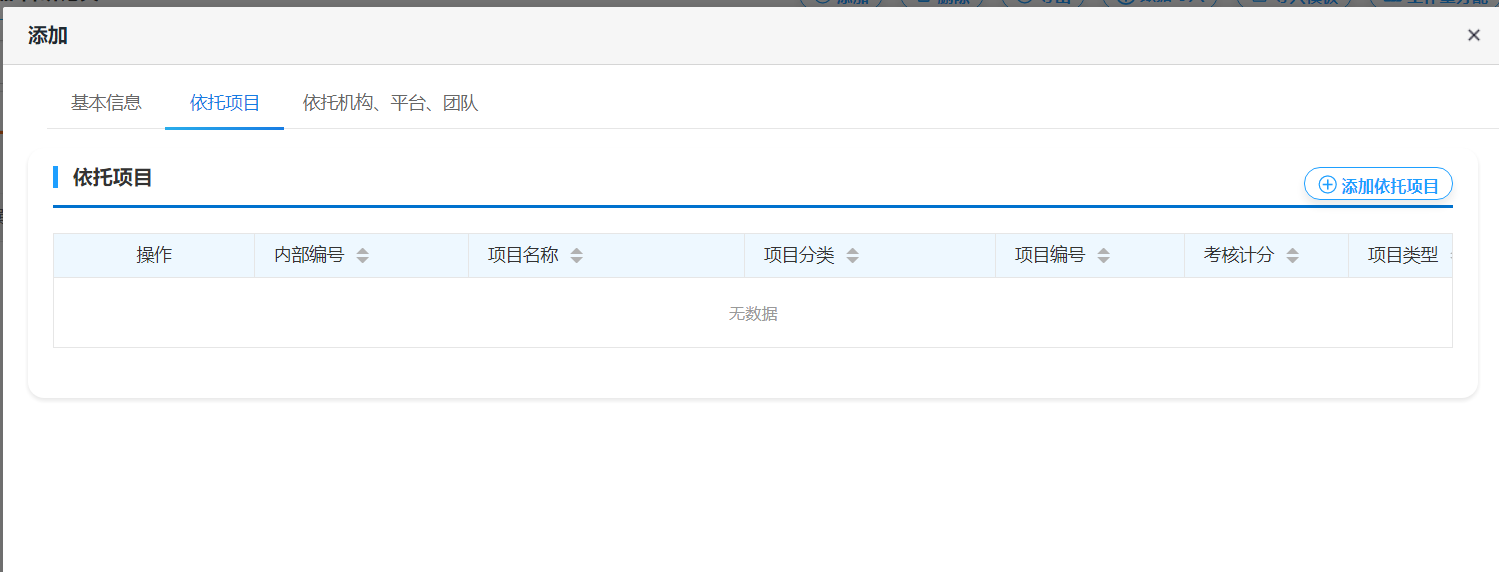
Task: Click the sort arrows beside 考核计分
Action: tap(1292, 256)
